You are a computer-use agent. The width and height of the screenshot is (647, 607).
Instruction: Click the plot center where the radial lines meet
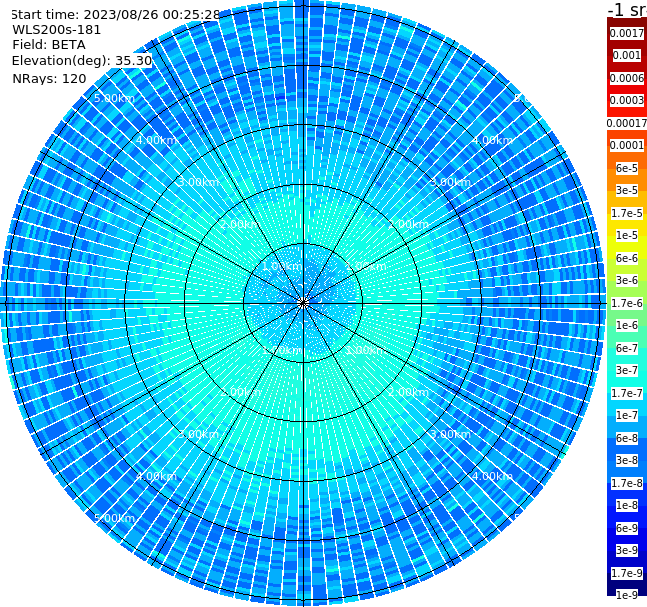click(303, 303)
